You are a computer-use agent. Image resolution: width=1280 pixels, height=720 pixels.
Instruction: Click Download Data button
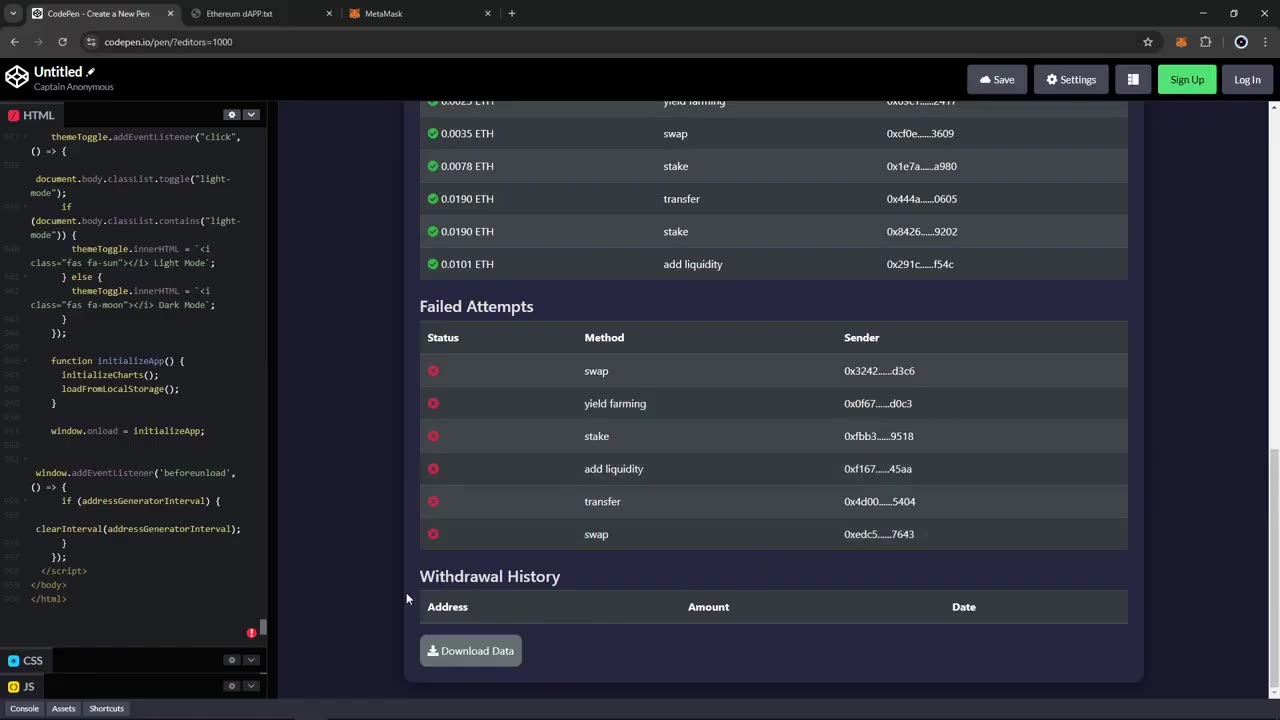pos(470,651)
